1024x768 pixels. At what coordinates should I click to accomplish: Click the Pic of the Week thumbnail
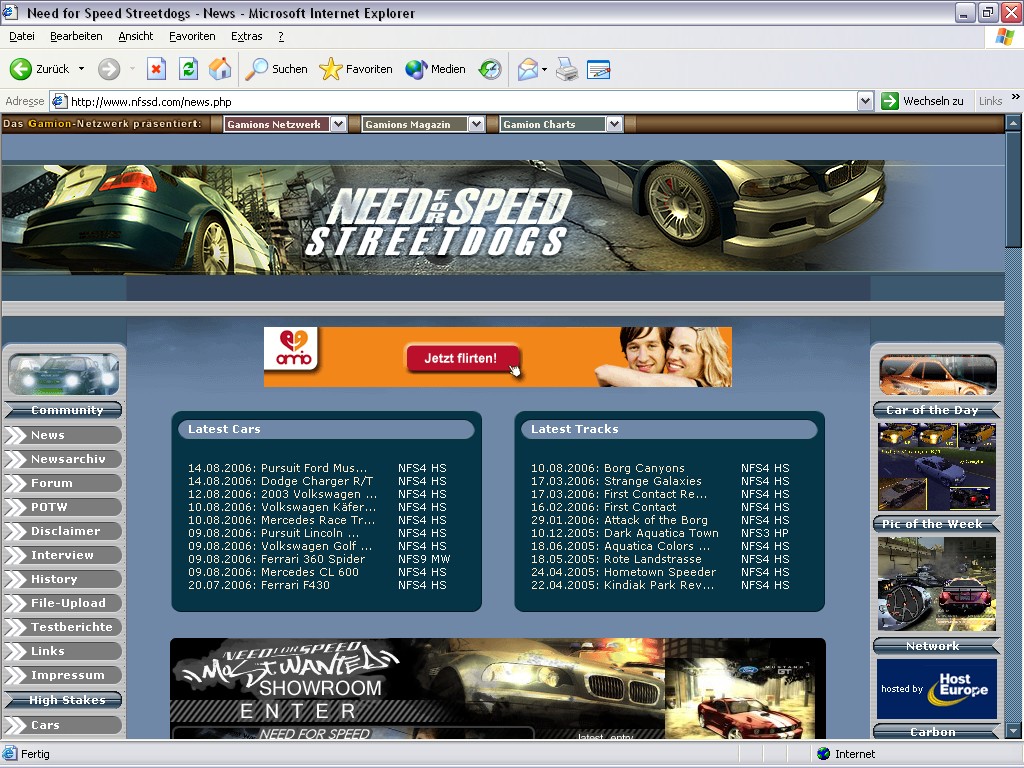pyautogui.click(x=936, y=584)
